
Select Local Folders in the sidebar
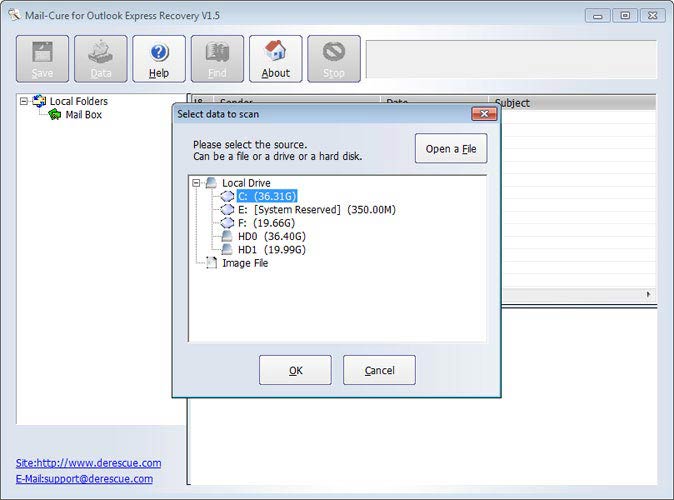79,101
